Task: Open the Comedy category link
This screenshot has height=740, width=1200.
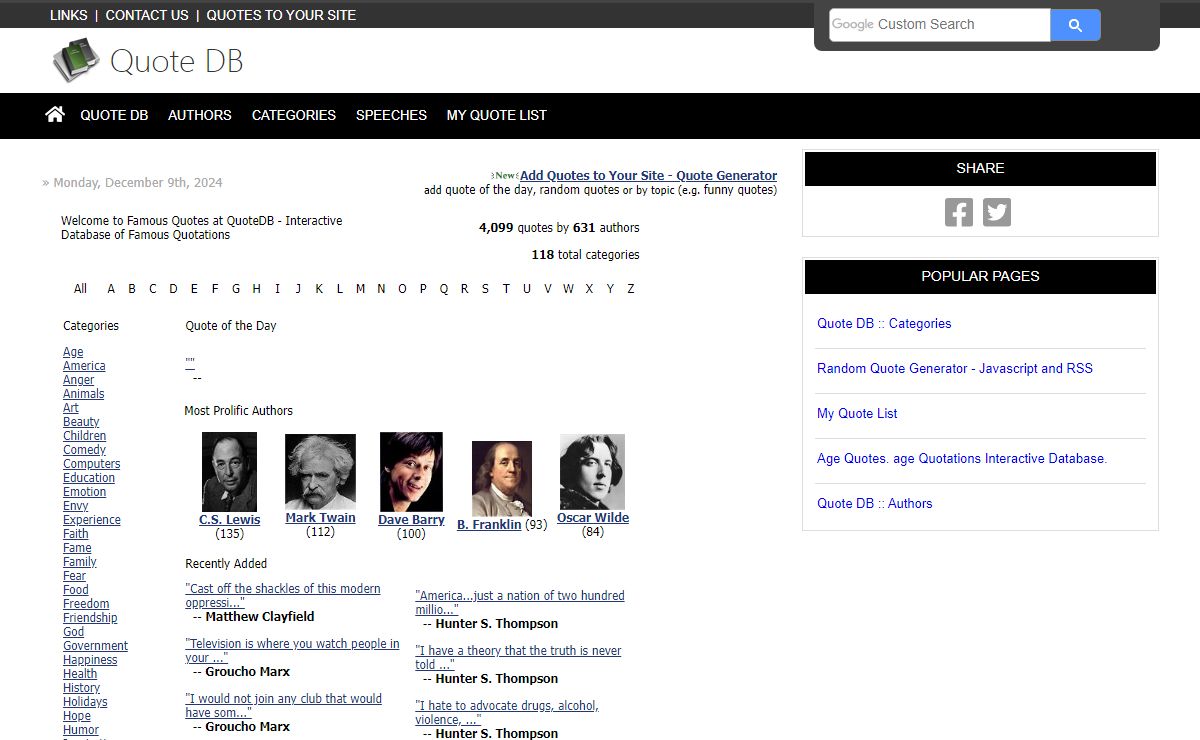Action: click(x=84, y=450)
